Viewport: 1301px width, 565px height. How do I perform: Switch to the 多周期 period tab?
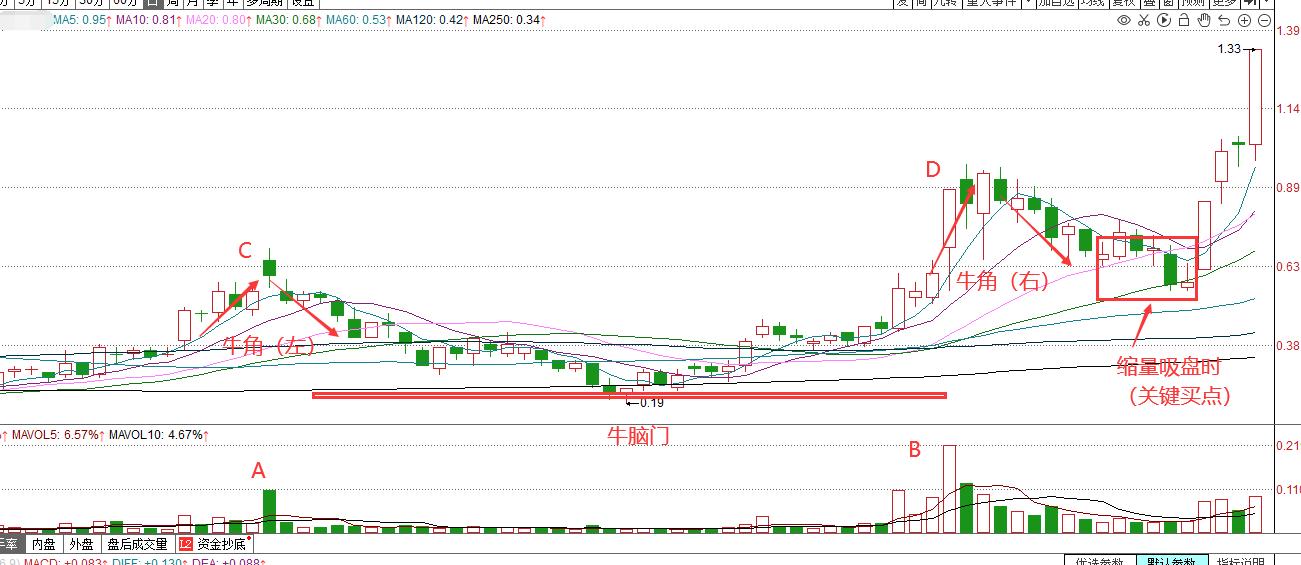[264, 3]
